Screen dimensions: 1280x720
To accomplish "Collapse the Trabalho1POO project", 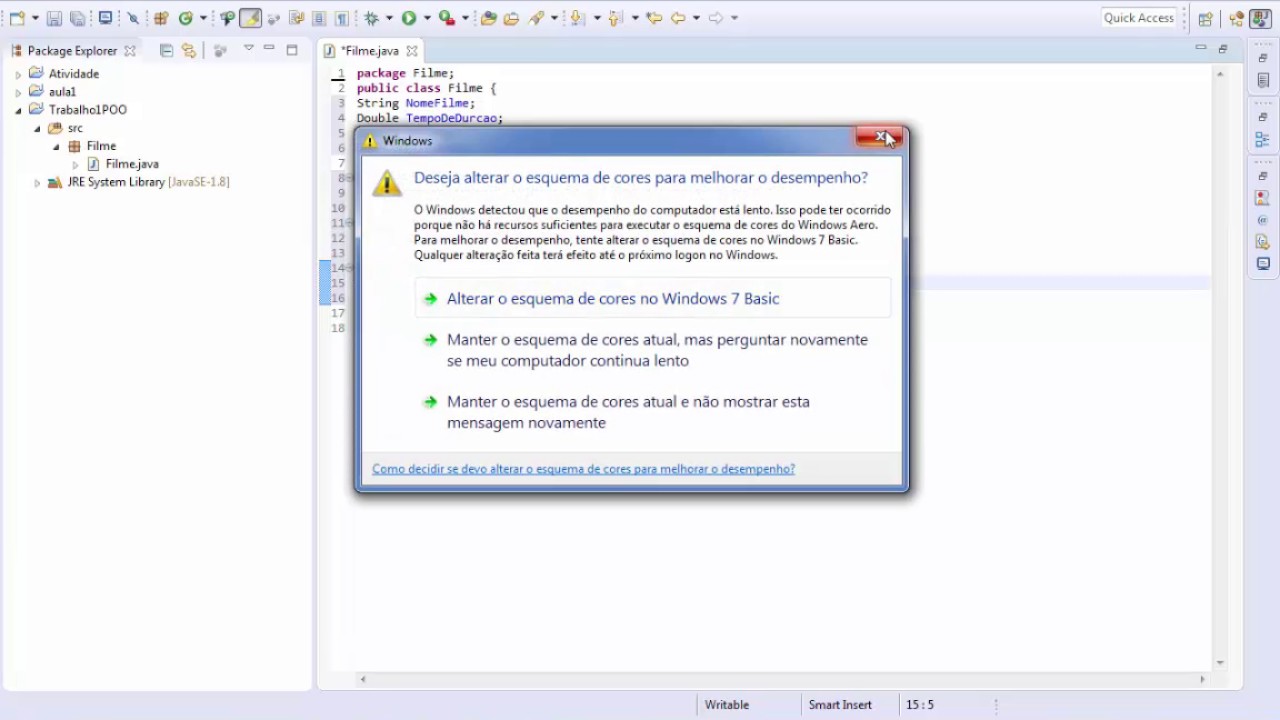I will pos(18,110).
